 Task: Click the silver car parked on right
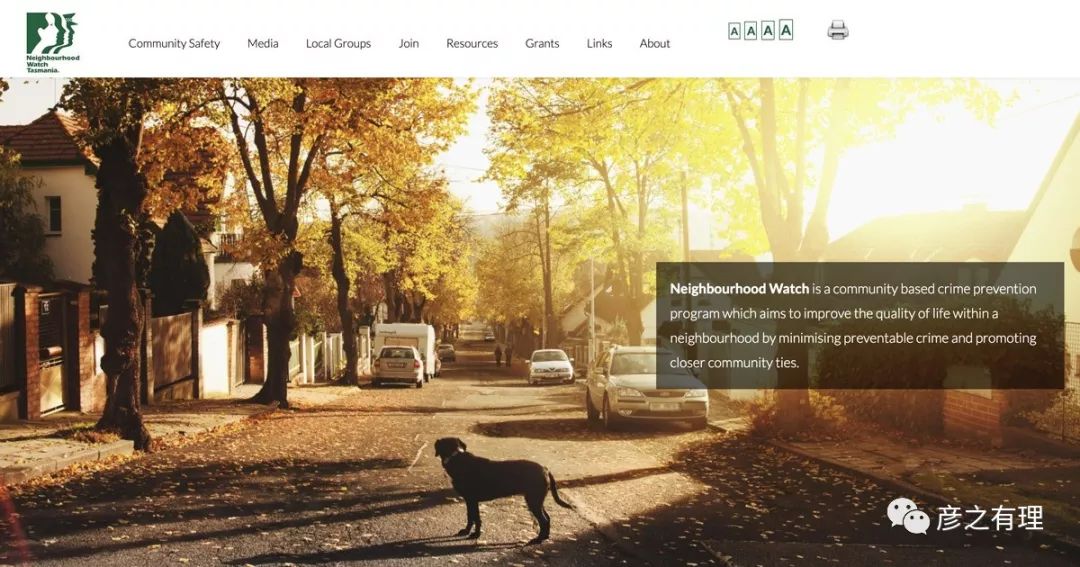click(646, 386)
